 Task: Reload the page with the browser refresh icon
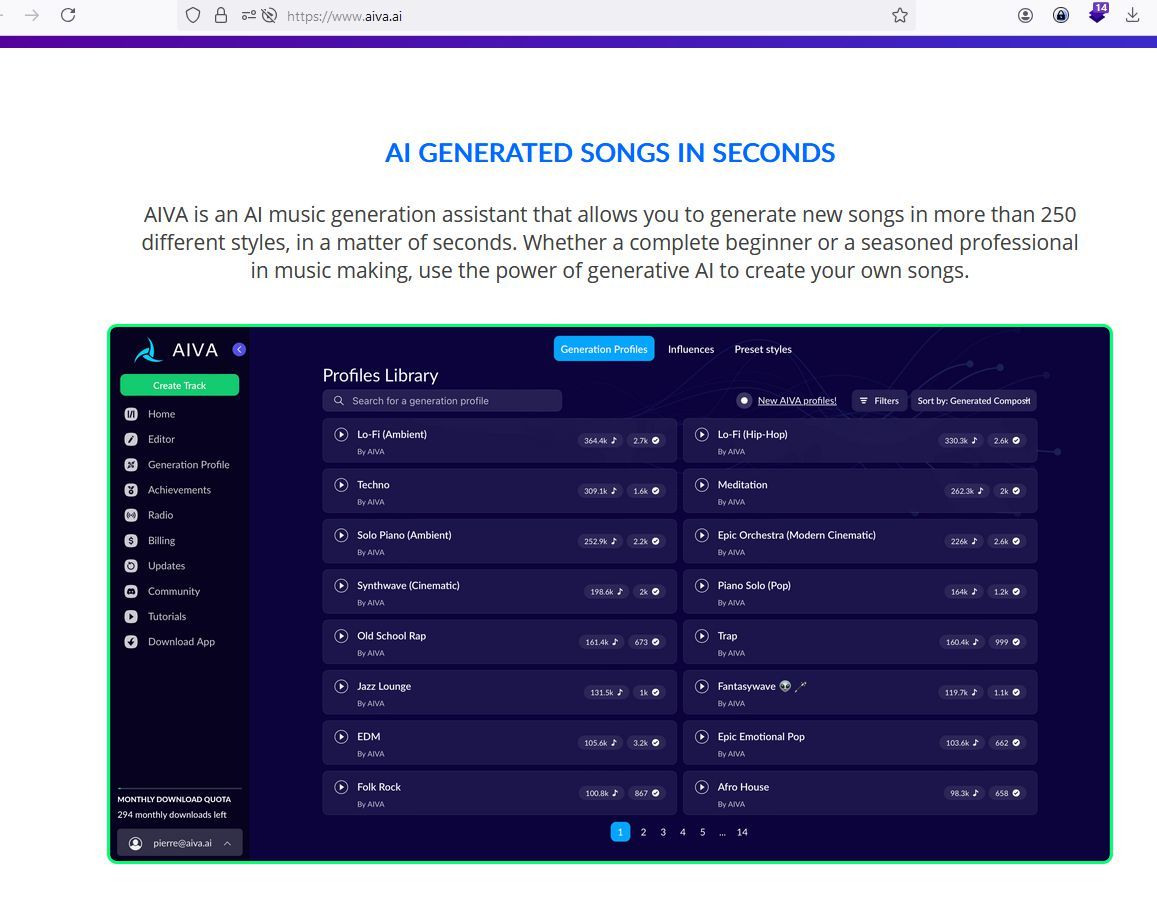point(68,15)
